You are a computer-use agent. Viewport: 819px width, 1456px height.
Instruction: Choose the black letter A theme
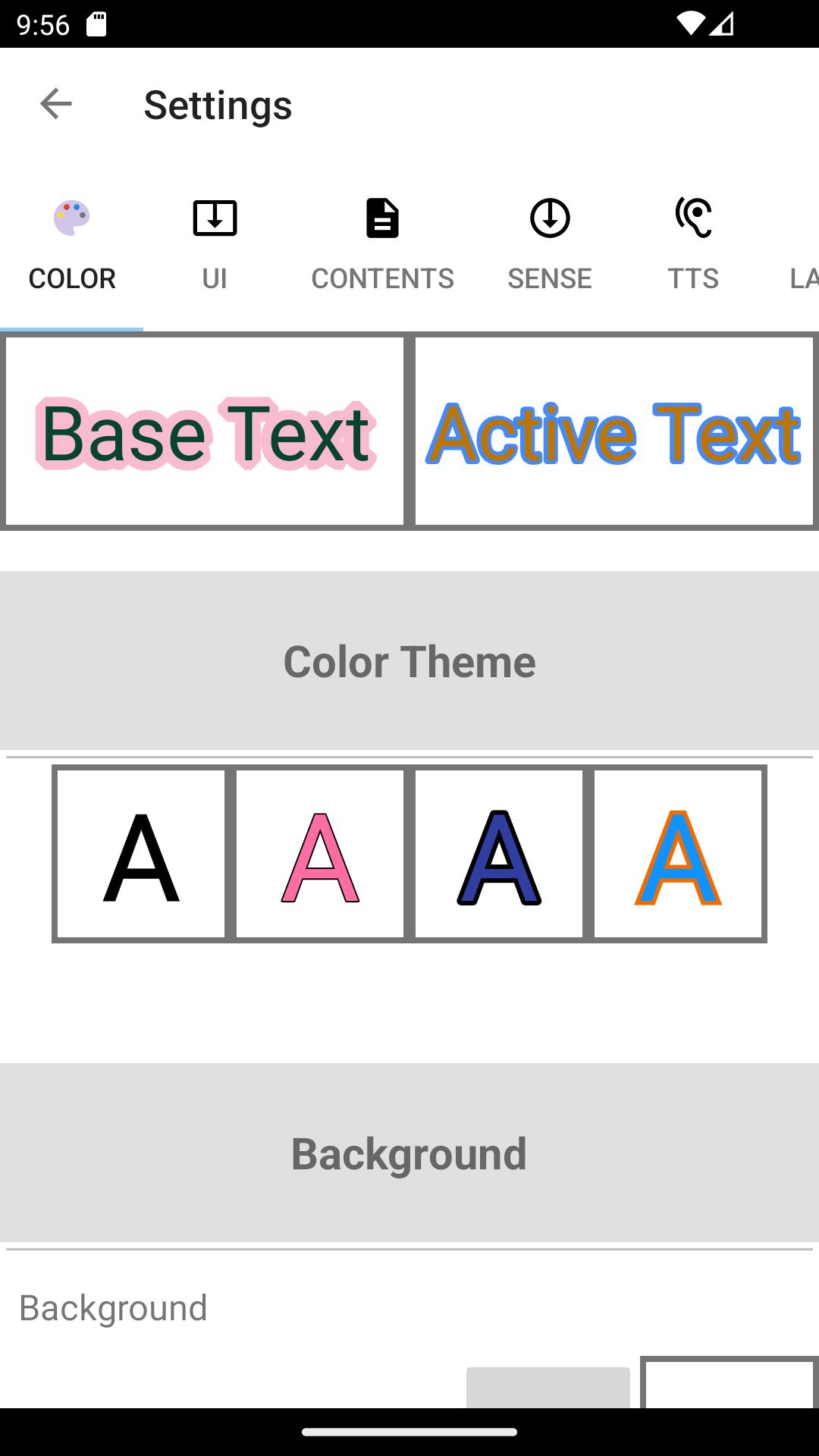141,854
